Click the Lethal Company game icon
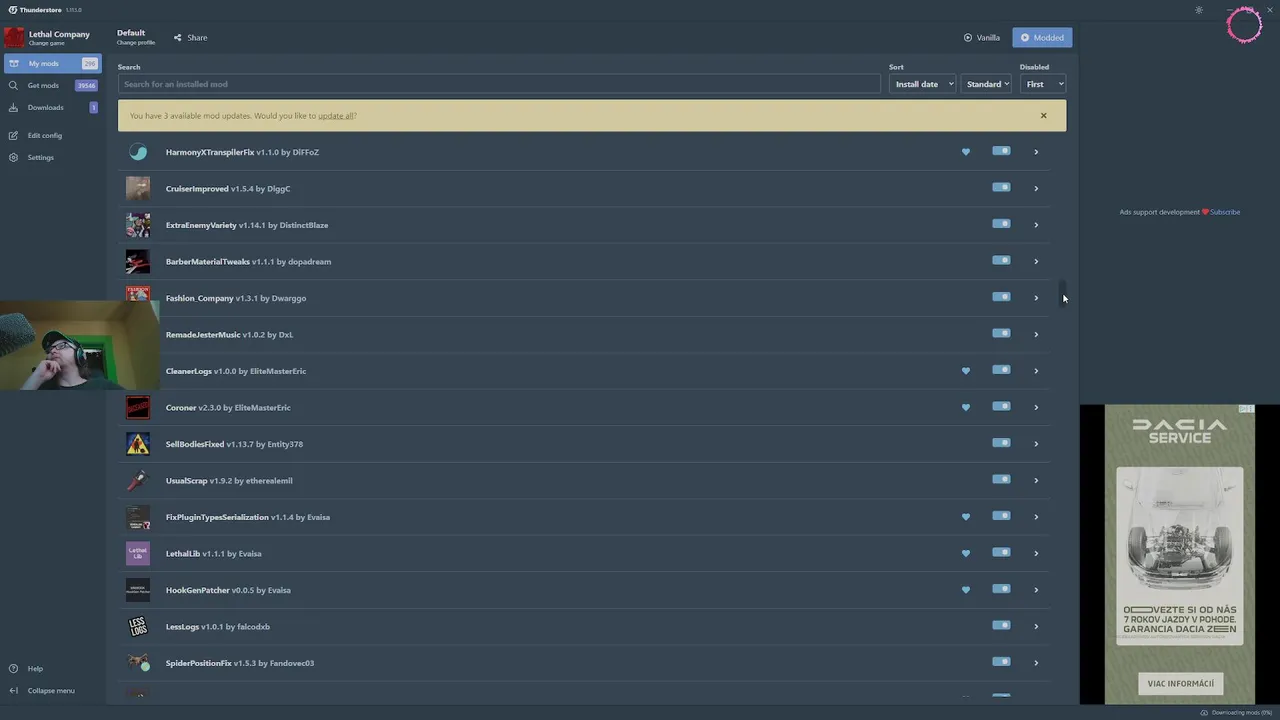Screen dimensions: 1280x720 (14, 38)
